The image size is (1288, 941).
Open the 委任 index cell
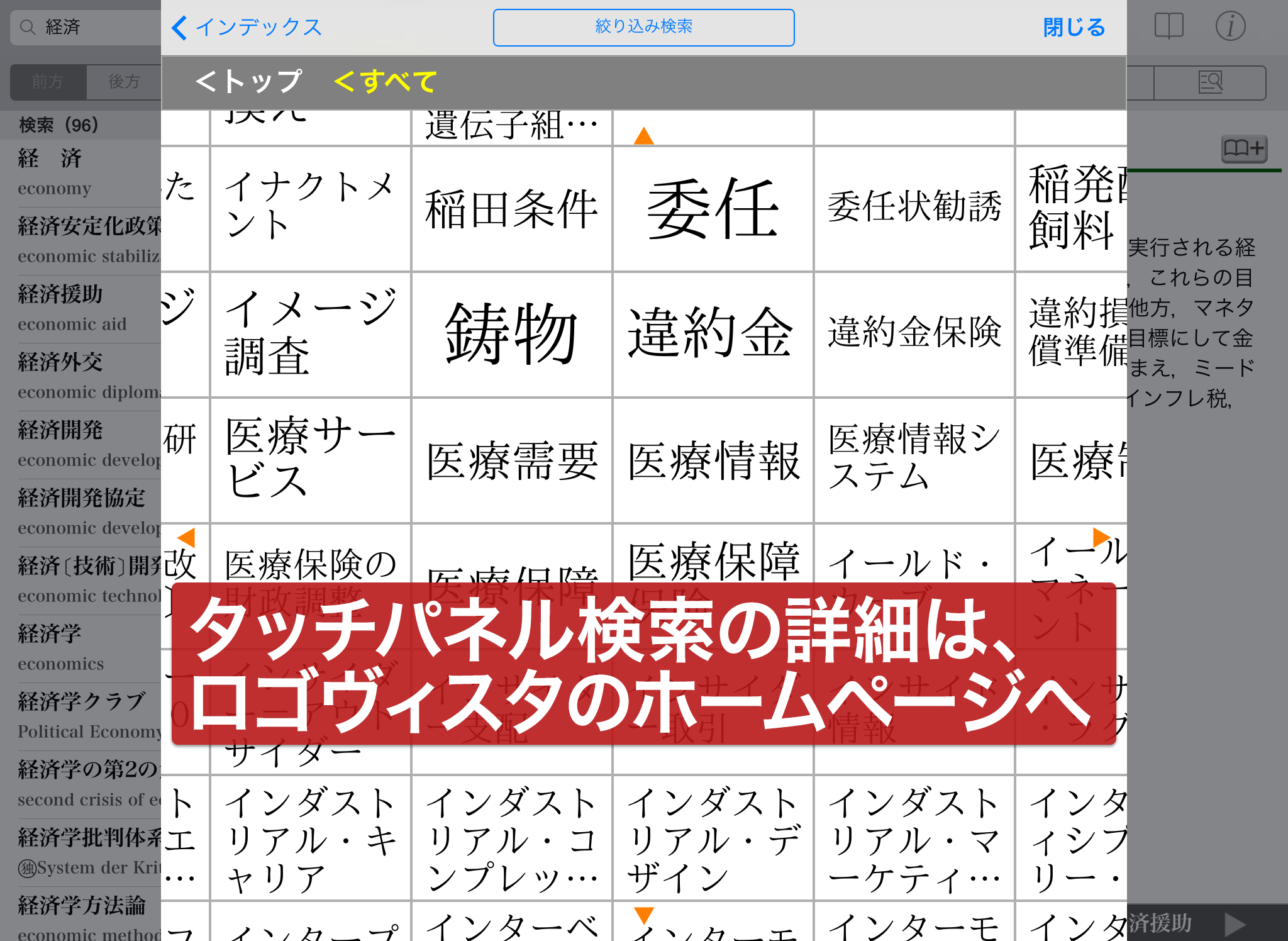click(713, 209)
